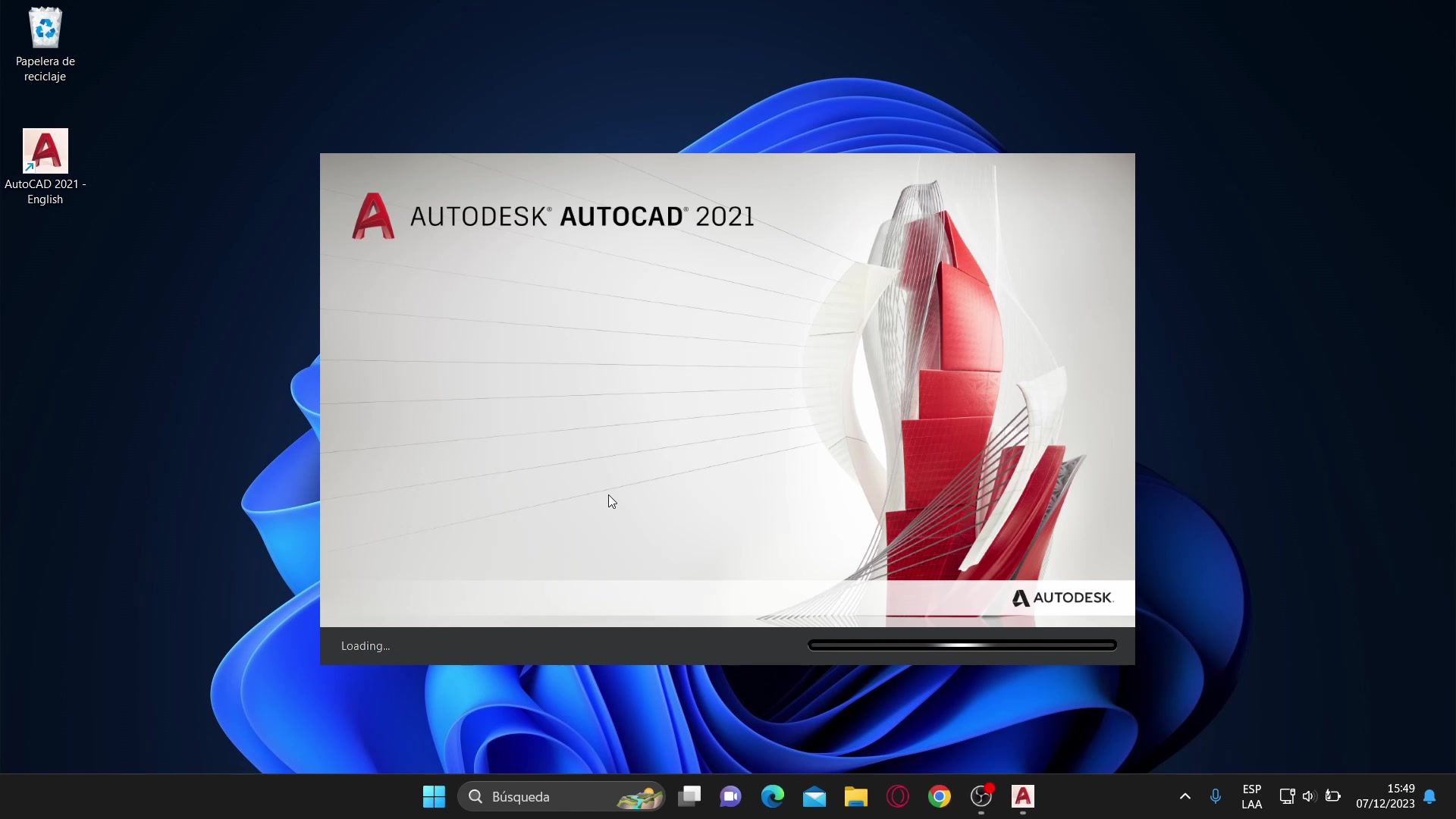
Task: Click the Autodesk logo on the splash screen
Action: [1062, 598]
